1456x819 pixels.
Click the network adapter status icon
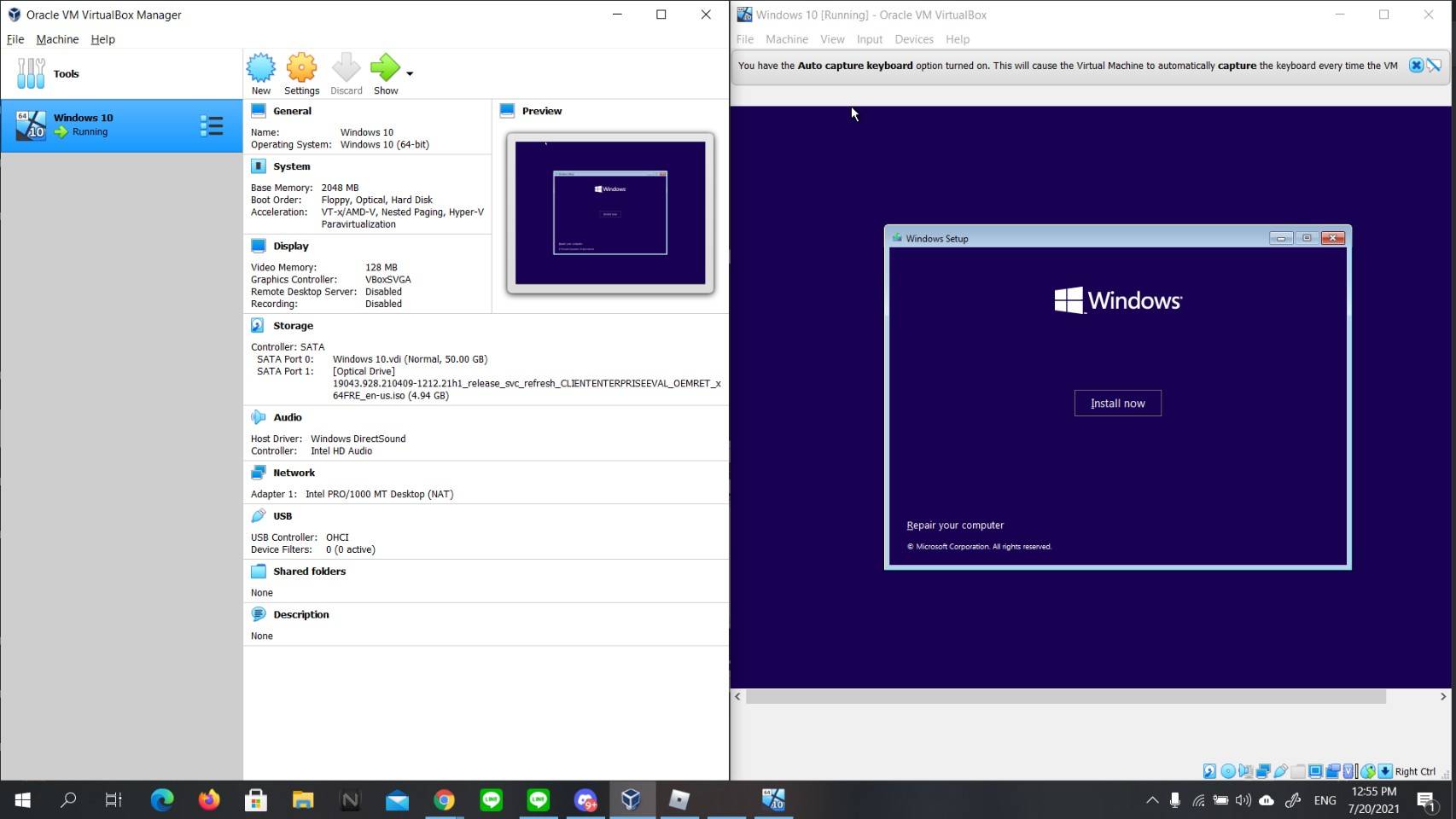click(x=1263, y=771)
